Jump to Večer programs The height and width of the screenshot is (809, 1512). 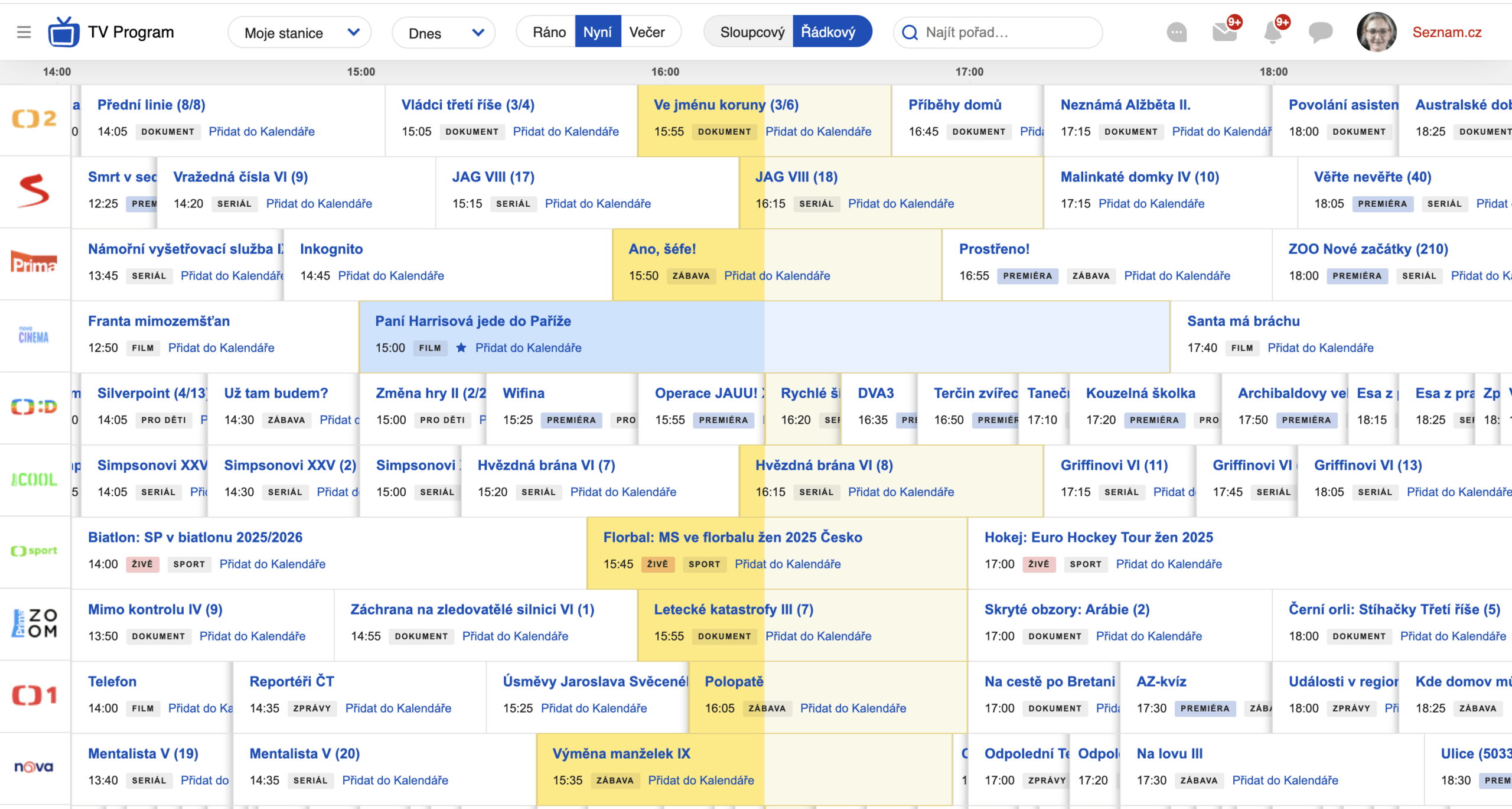(647, 32)
